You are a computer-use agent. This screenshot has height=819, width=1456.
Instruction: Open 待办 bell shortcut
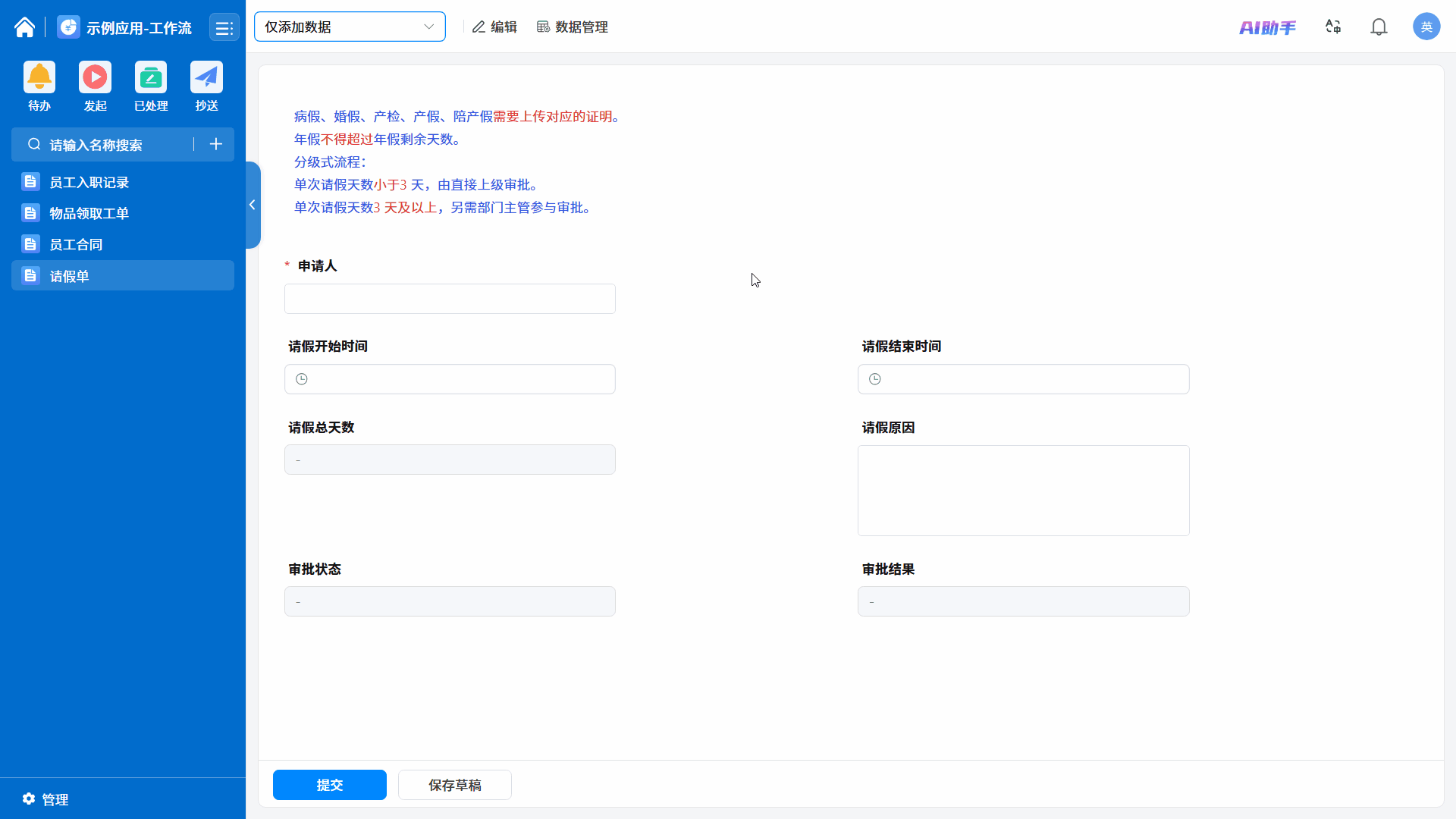pos(39,77)
